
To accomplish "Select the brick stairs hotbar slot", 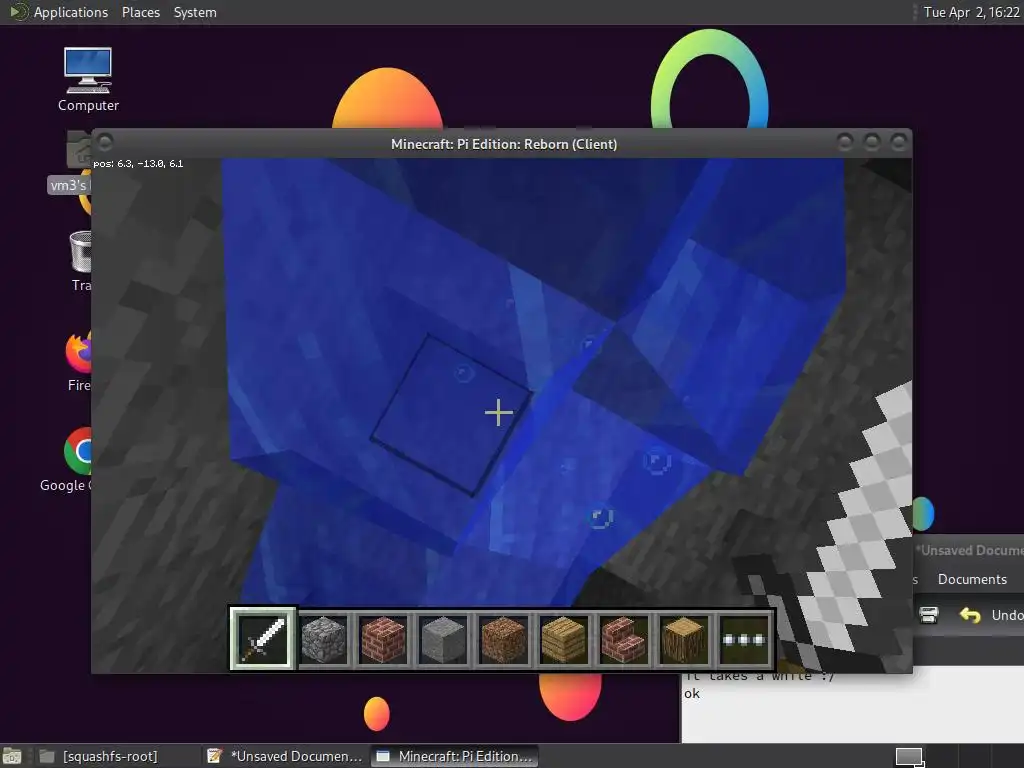I will click(624, 639).
